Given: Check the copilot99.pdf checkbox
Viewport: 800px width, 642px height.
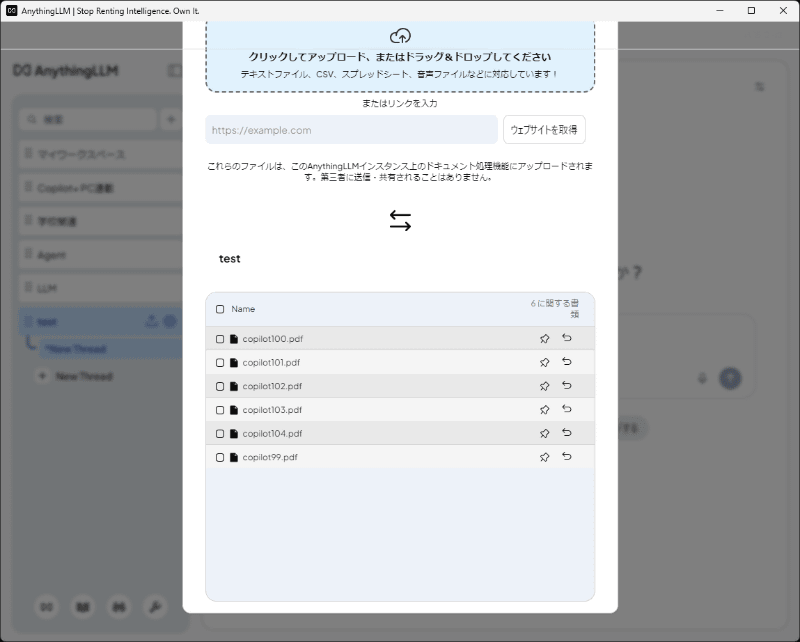Looking at the screenshot, I should click(220, 457).
